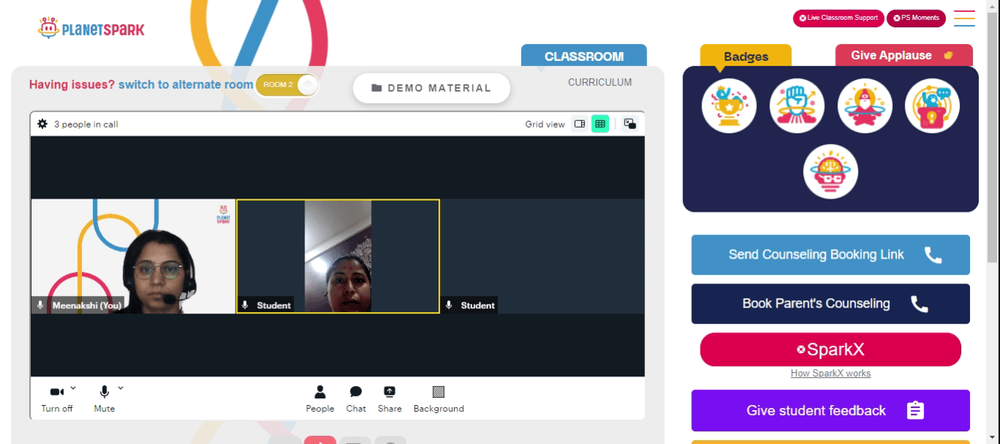Screen dimensions: 1000x444
Task: Award the trophy badge
Action: click(729, 106)
